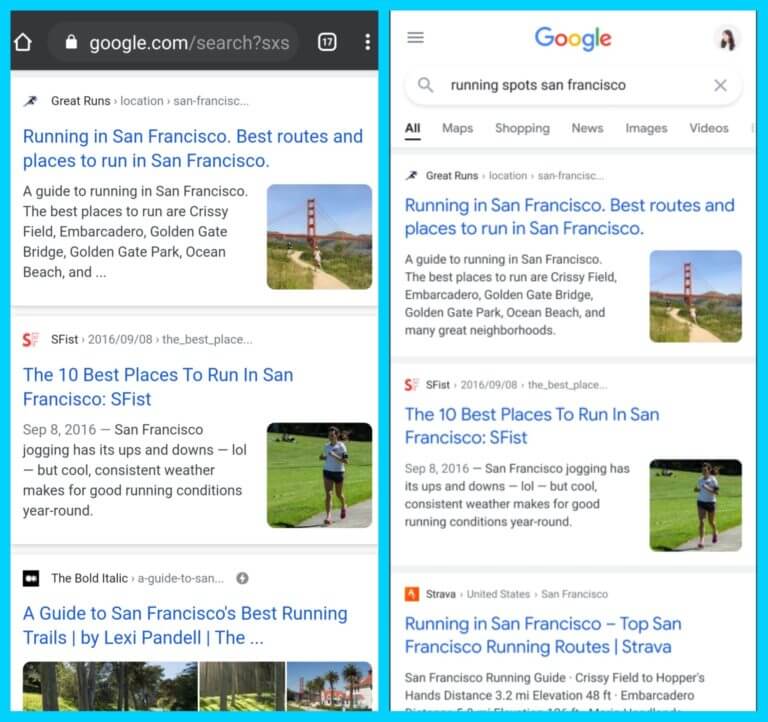Open Great Runs result link in right panel
The height and width of the screenshot is (722, 768).
click(x=569, y=217)
